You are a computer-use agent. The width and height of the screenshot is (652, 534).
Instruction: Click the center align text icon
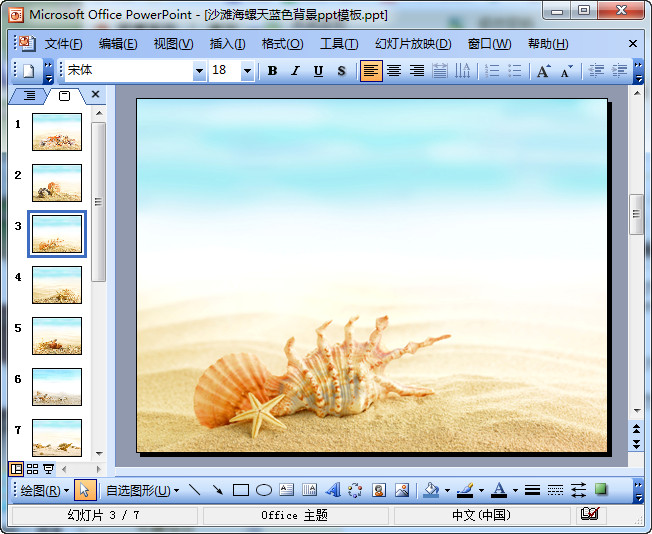click(394, 71)
